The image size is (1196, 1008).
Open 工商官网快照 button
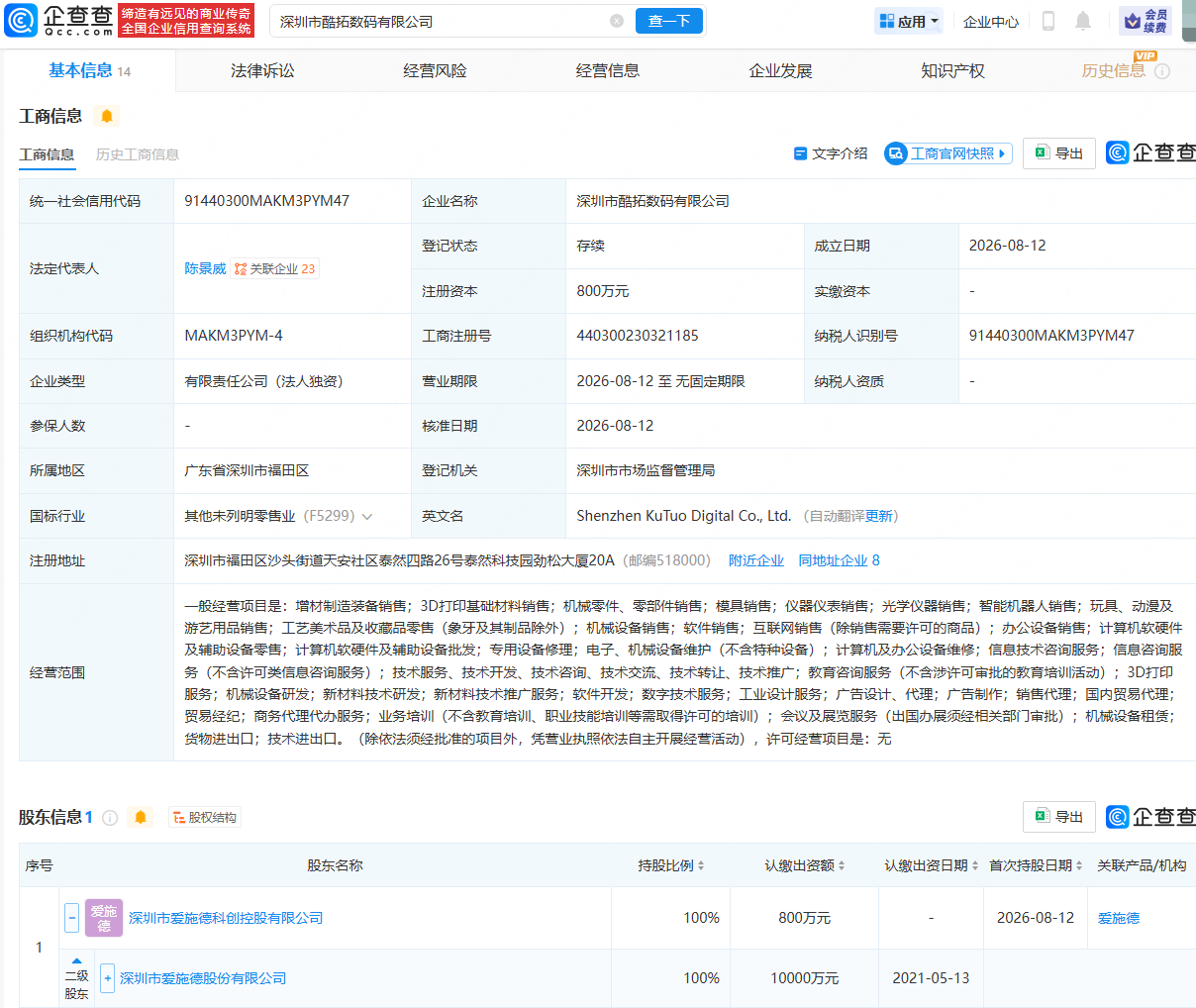(x=948, y=153)
